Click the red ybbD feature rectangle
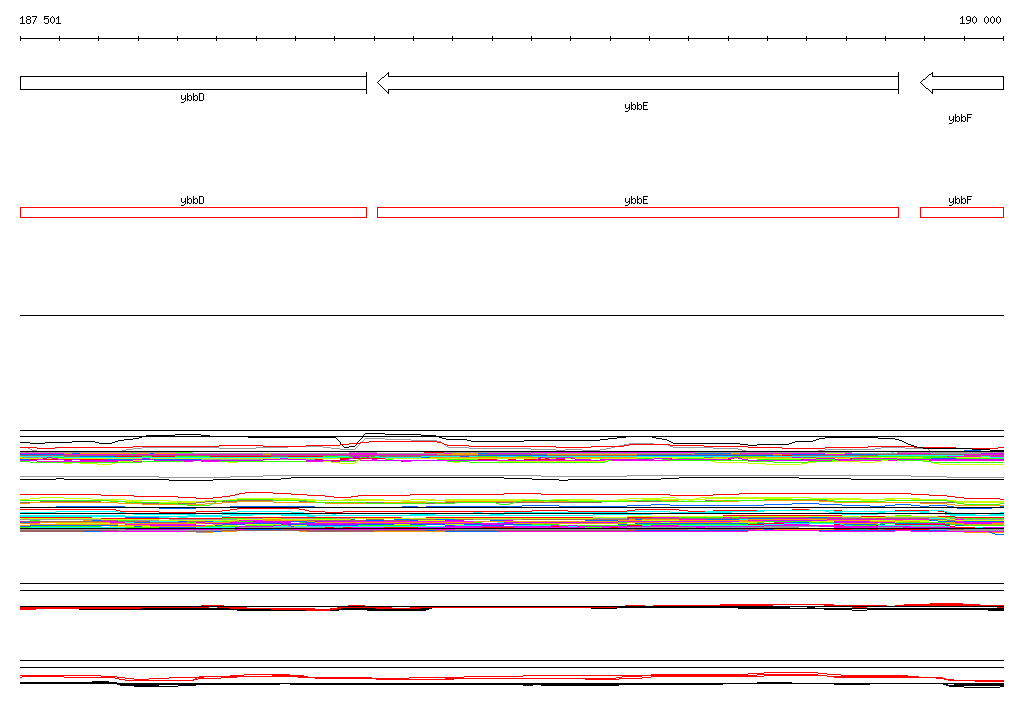The height and width of the screenshot is (714, 1024). [193, 212]
